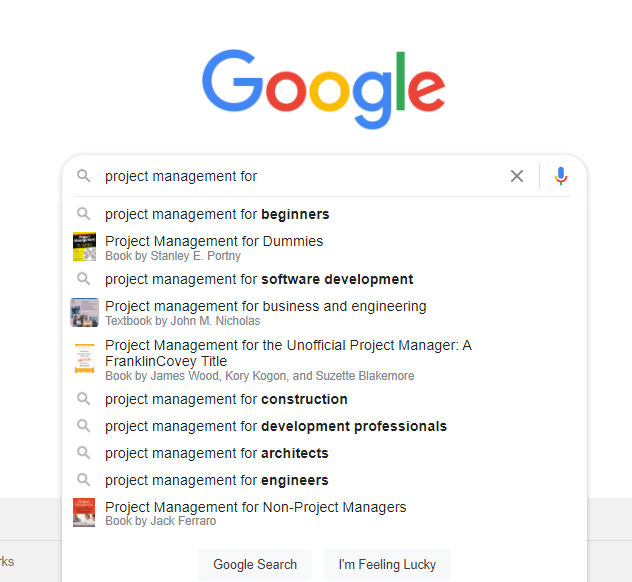Open the Non-Project Managers book cover thumbnail
The image size is (632, 582).
pos(84,513)
